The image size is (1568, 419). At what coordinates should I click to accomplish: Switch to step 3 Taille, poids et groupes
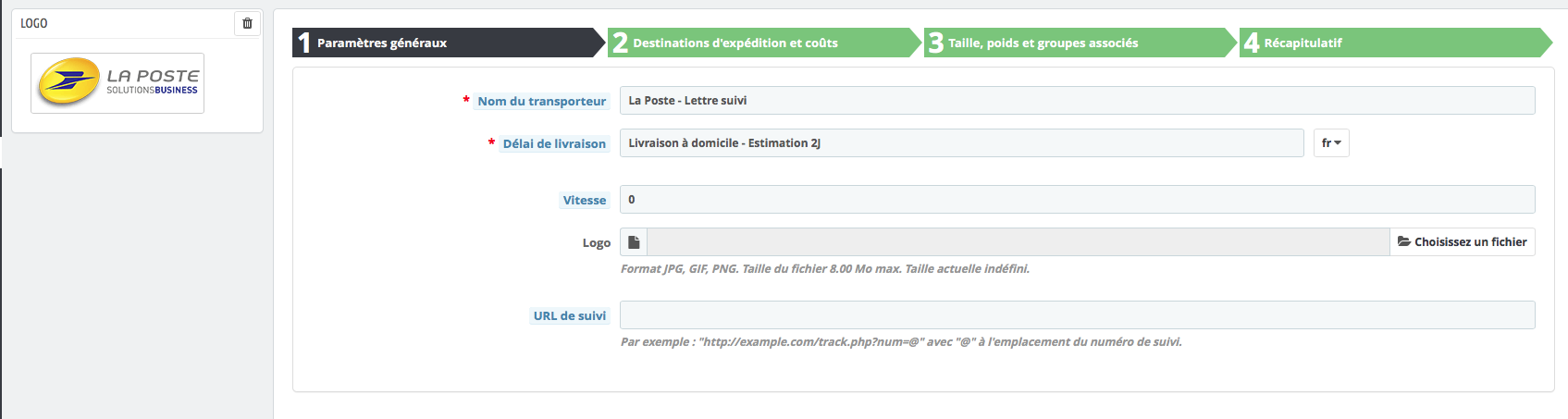pos(1080,43)
